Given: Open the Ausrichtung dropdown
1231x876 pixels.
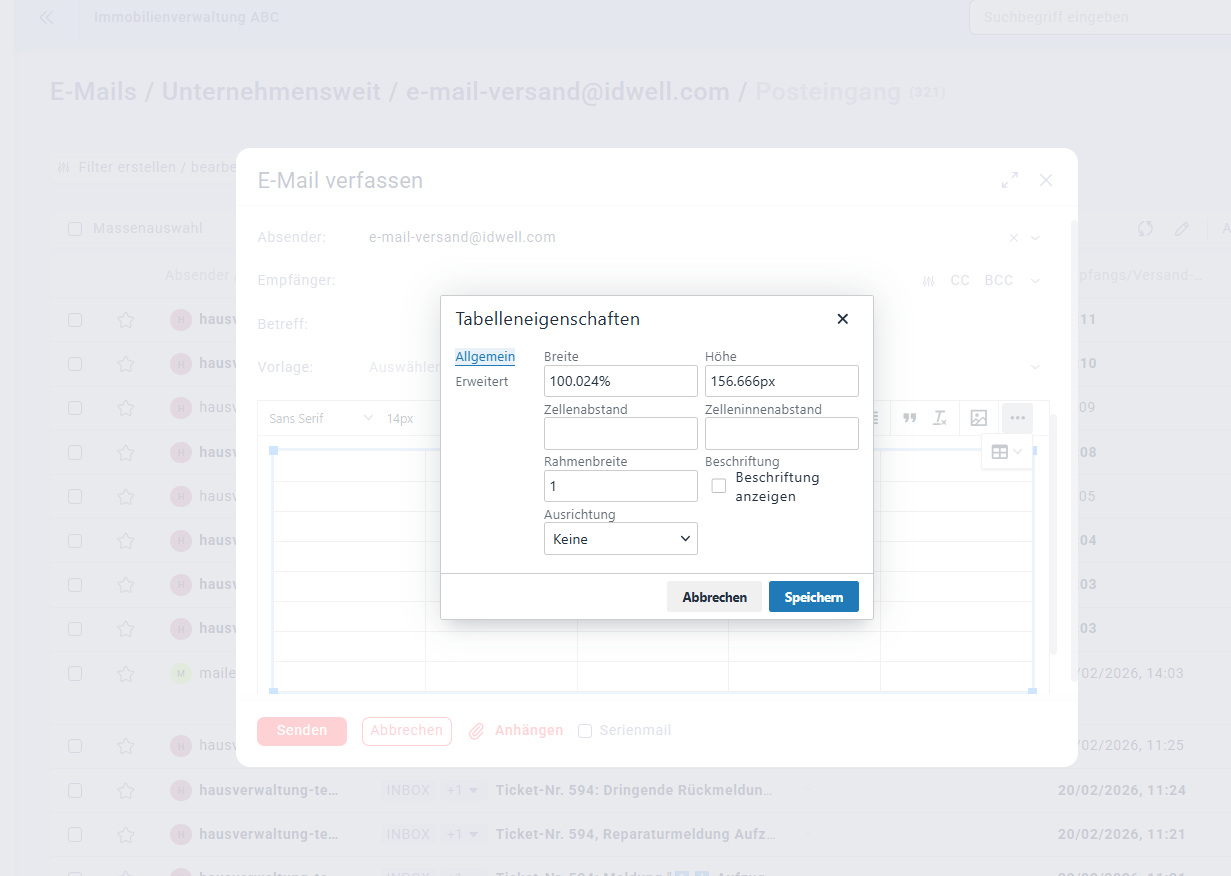Looking at the screenshot, I should coord(620,539).
